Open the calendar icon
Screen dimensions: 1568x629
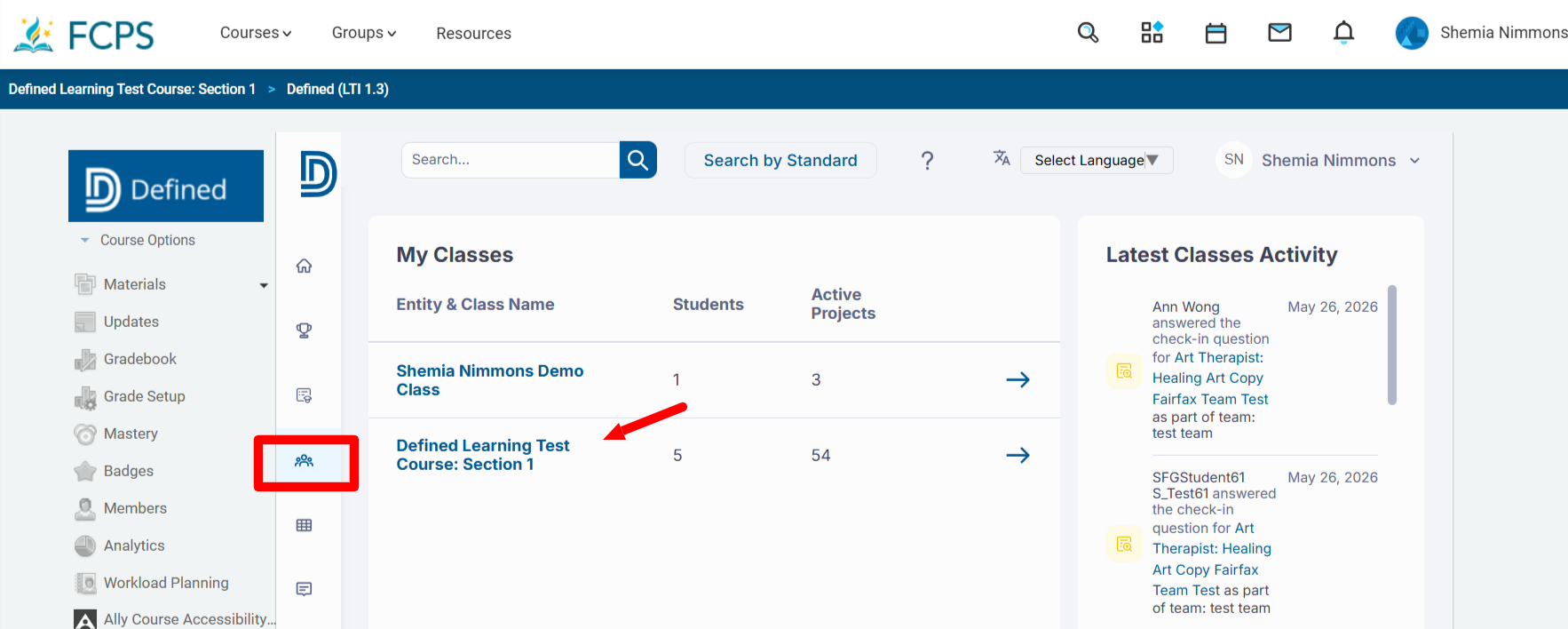1216,33
